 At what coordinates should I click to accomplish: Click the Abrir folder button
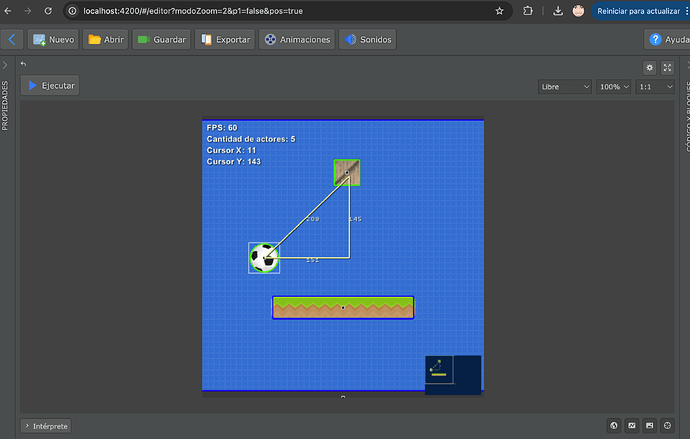pyautogui.click(x=107, y=40)
